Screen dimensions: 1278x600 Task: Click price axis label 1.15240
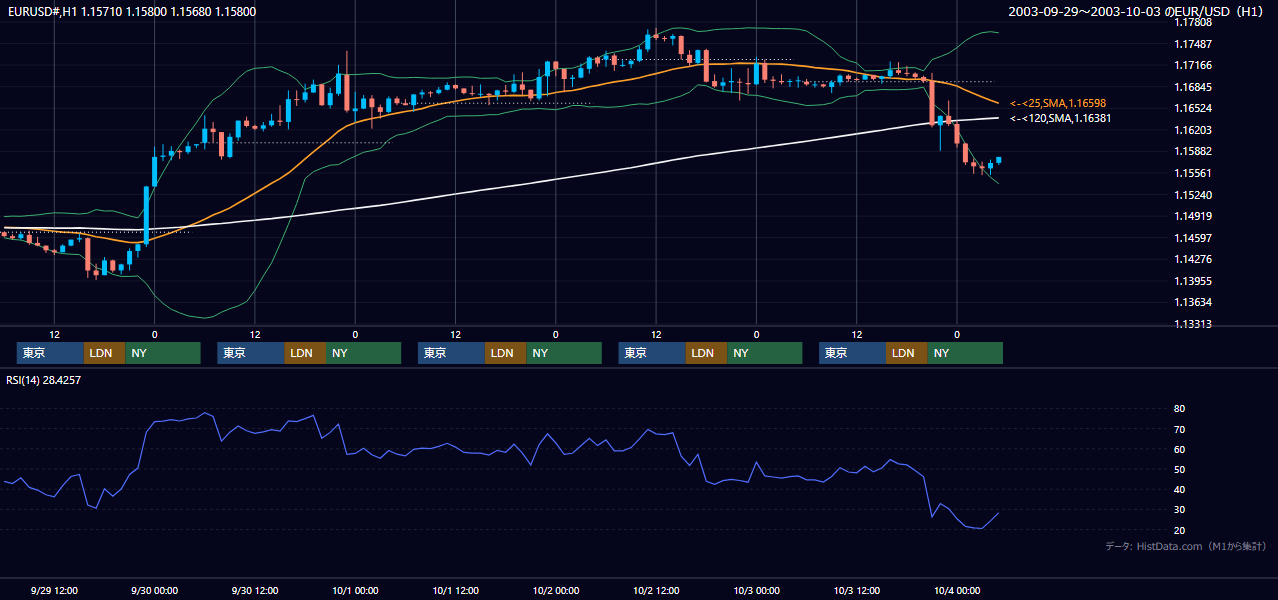click(1193, 195)
